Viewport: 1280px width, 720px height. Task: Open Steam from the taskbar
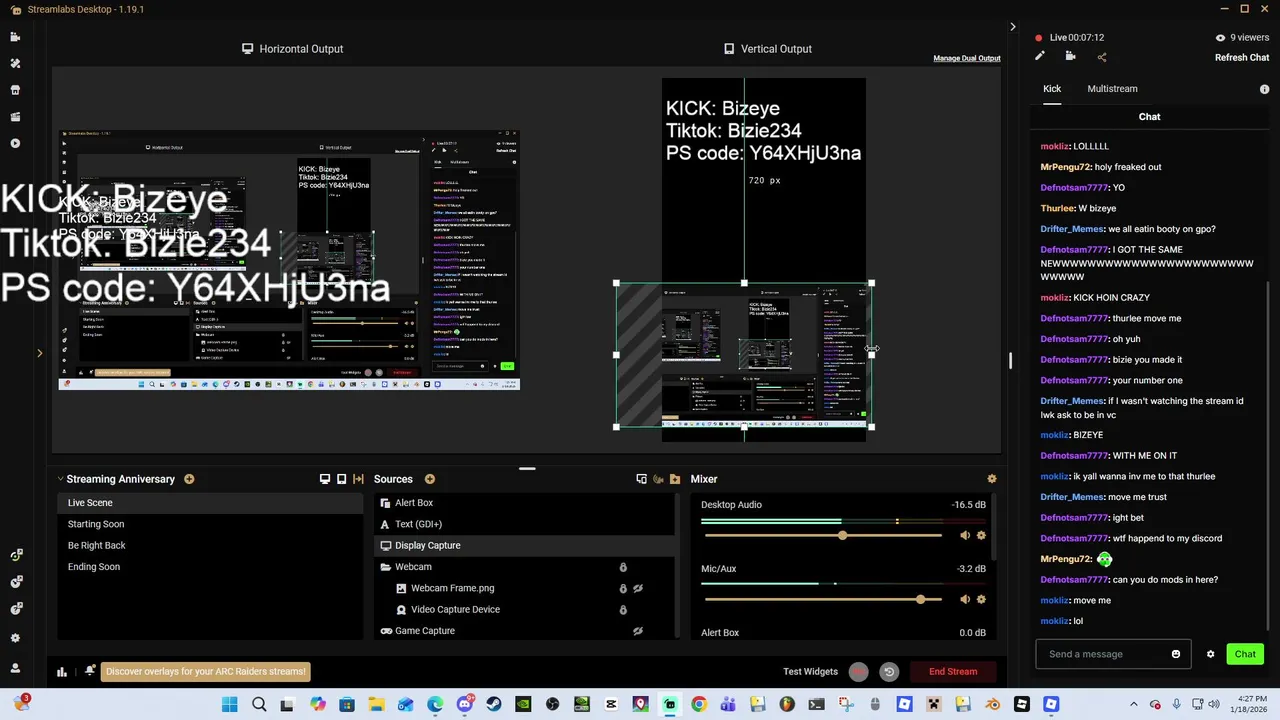point(494,705)
